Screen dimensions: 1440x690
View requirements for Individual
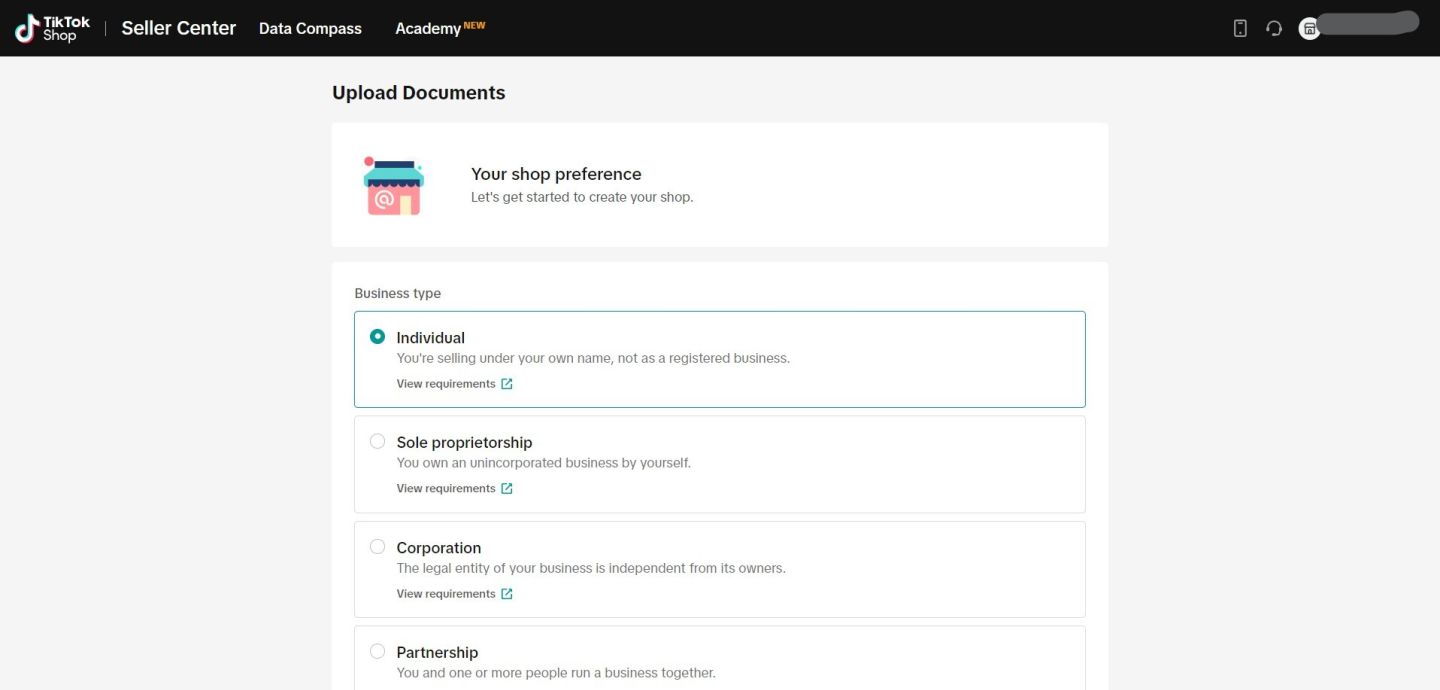pos(446,384)
